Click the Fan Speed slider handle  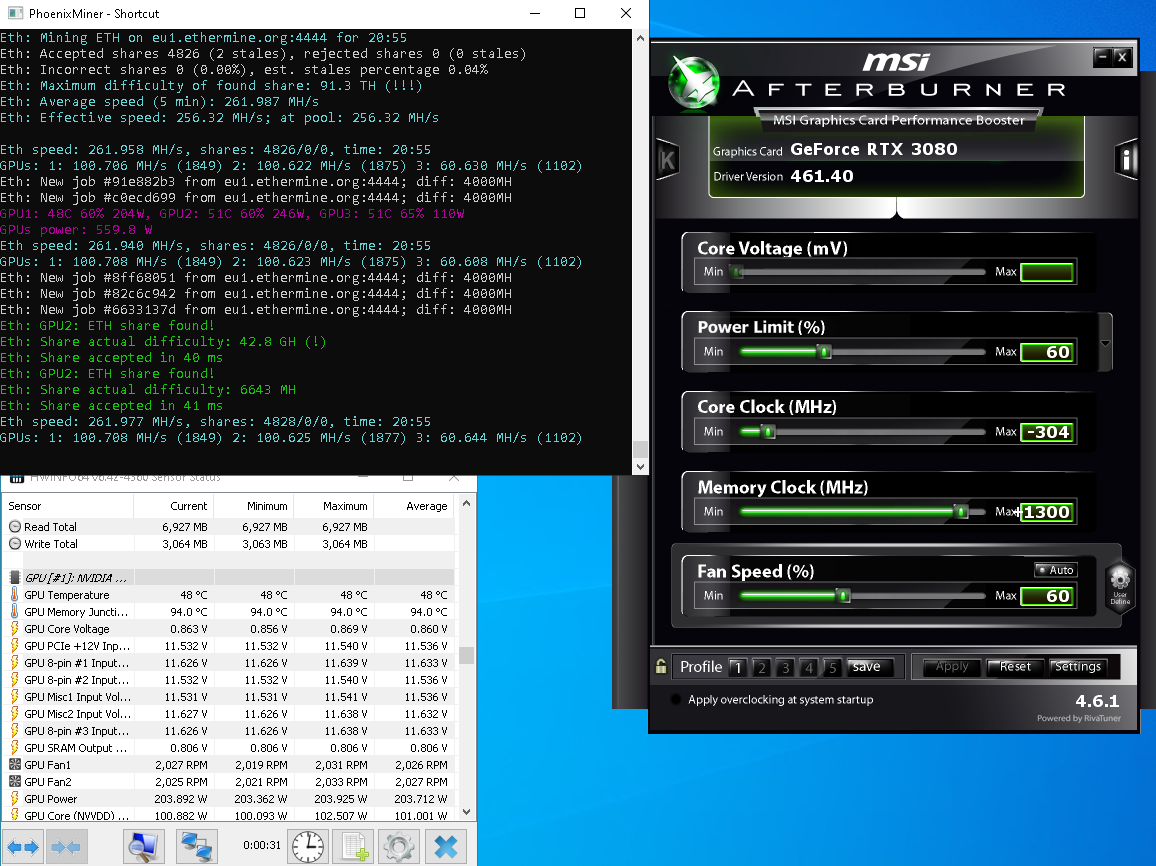tap(843, 596)
